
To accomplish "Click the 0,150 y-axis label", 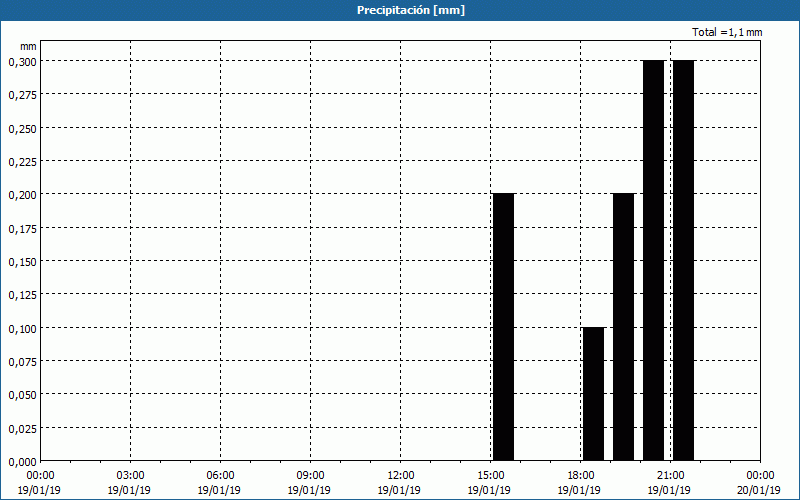I will (x=22, y=262).
